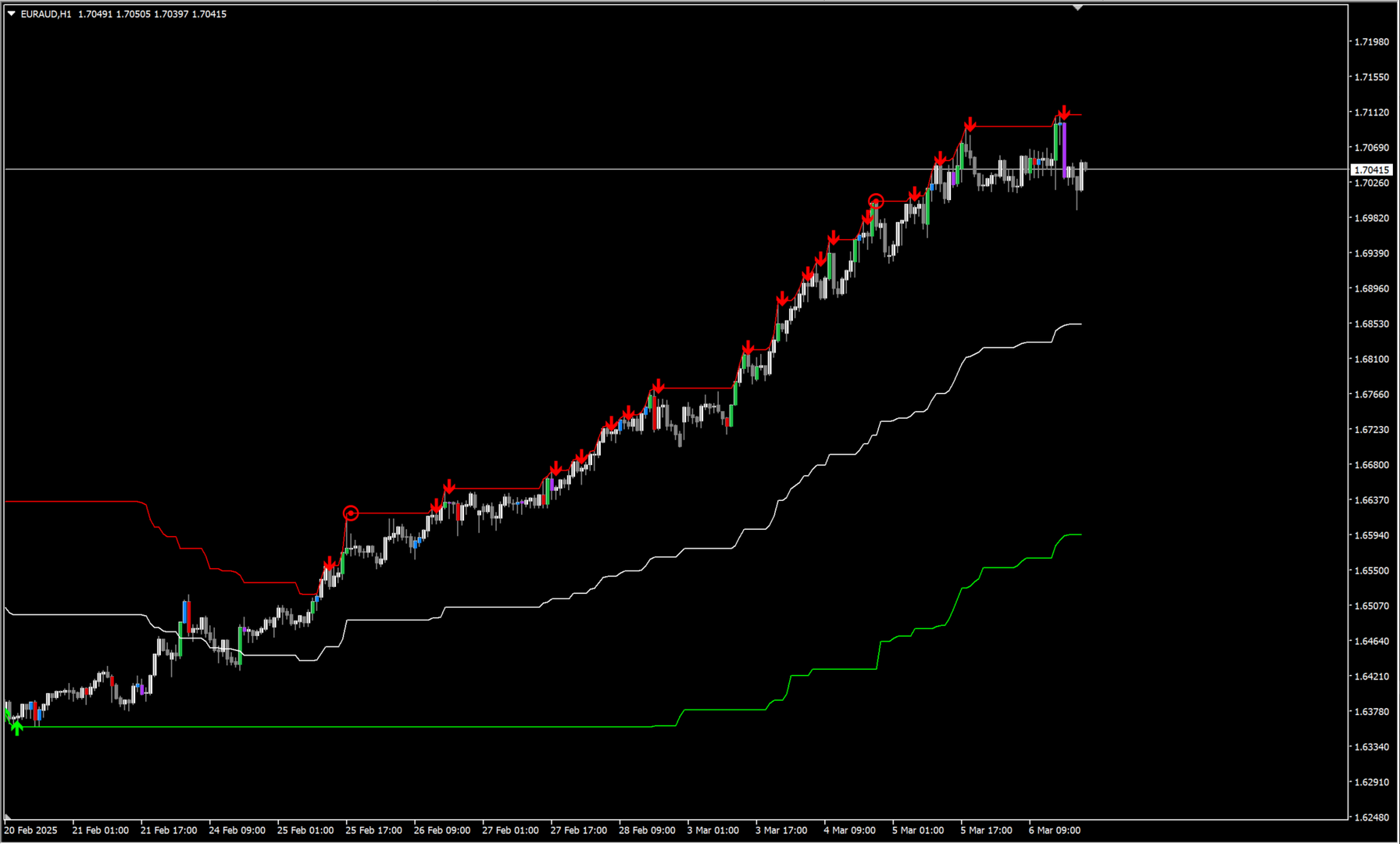
Task: Click the 6 Mar 09:00 time label
Action: (x=1054, y=830)
